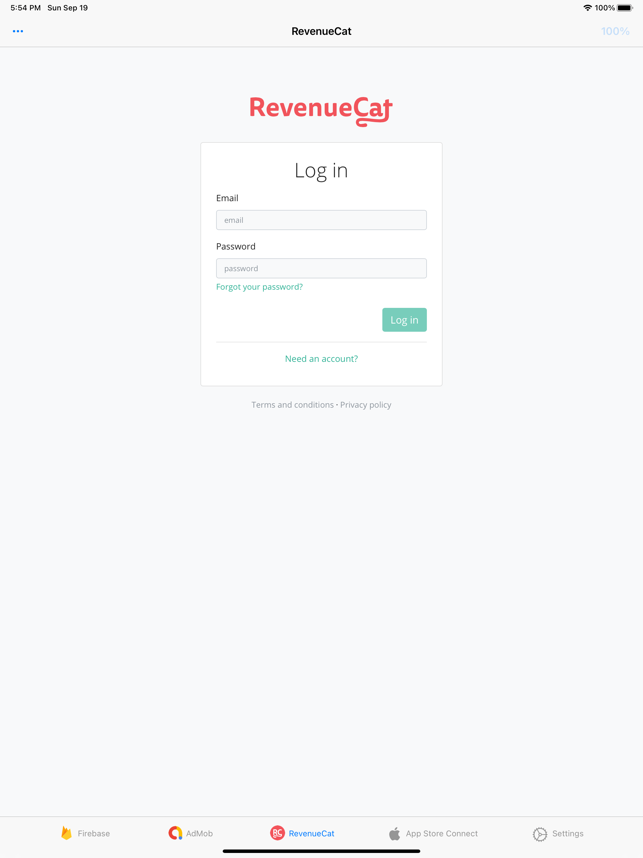Viewport: 643px width, 858px height.
Task: Tap the Firebase flame icon
Action: tap(67, 833)
